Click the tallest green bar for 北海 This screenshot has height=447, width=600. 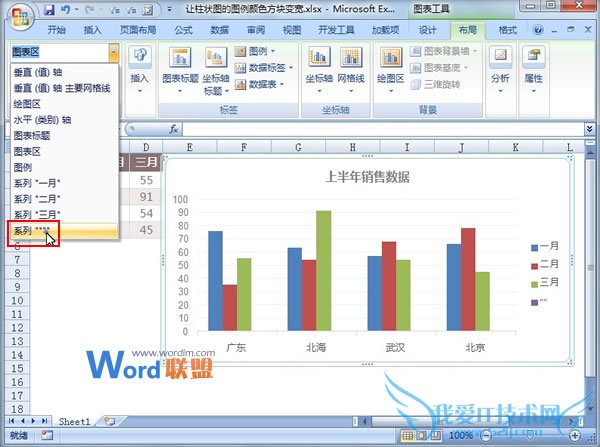click(324, 270)
